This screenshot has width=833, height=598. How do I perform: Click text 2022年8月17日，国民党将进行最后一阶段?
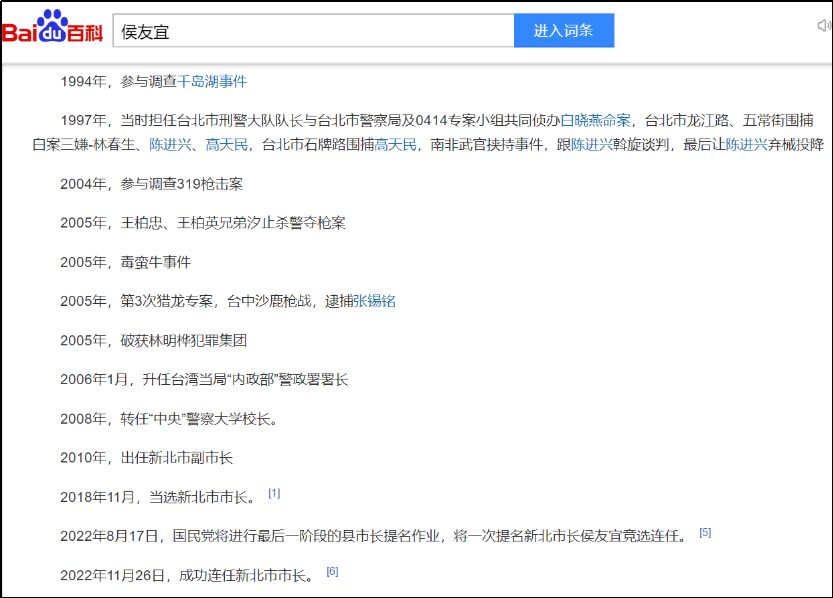193,536
